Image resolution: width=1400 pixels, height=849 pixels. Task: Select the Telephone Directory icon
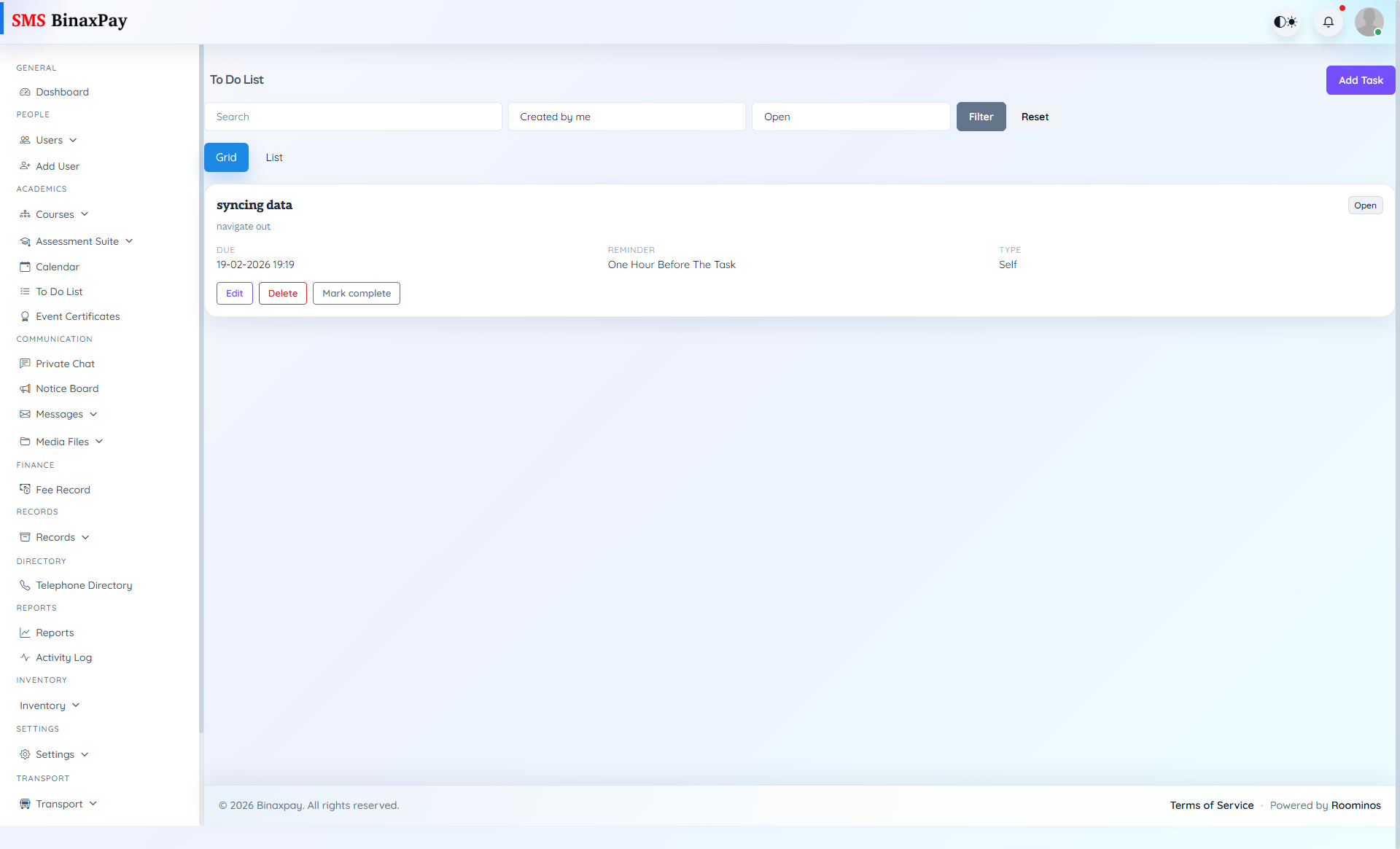coord(25,584)
